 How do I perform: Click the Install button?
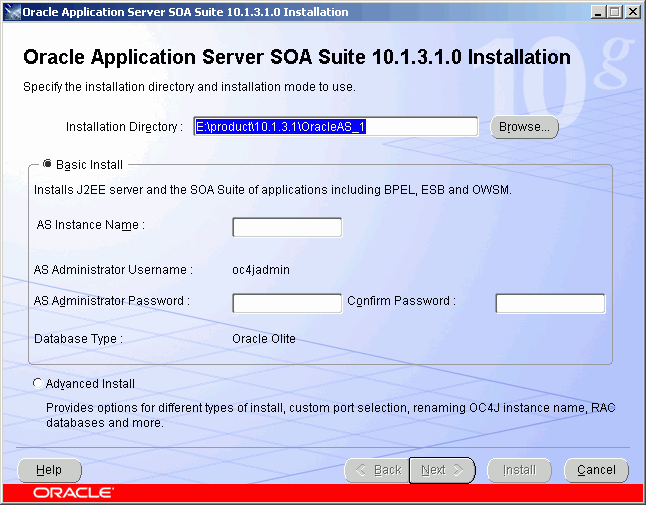pyautogui.click(x=519, y=470)
